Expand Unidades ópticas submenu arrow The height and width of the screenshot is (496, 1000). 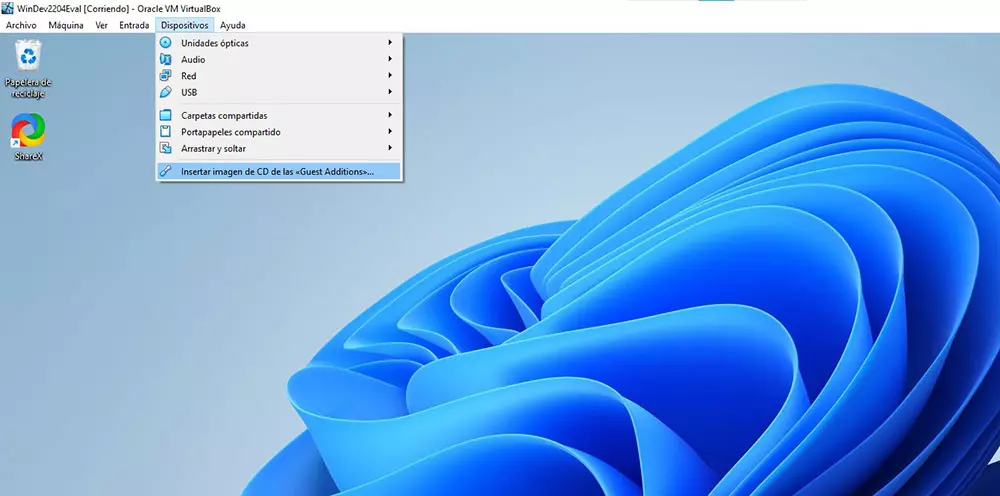[x=390, y=43]
